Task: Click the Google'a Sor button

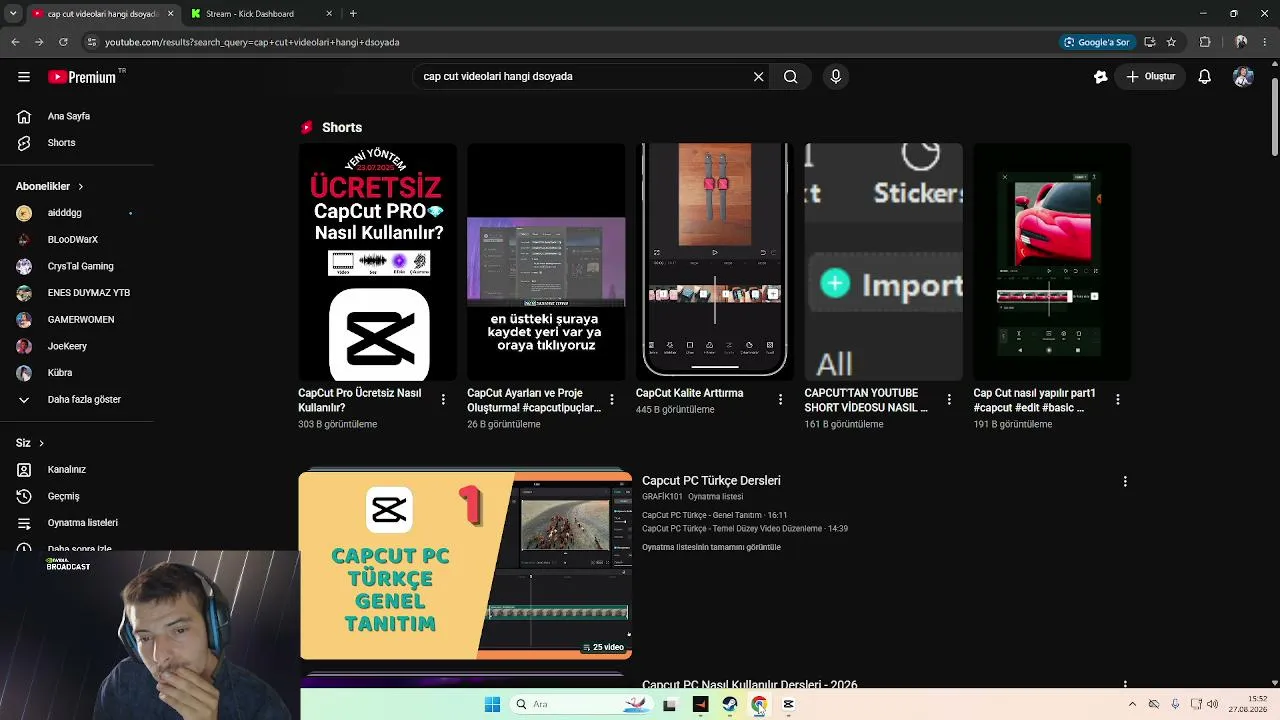Action: [x=1098, y=42]
